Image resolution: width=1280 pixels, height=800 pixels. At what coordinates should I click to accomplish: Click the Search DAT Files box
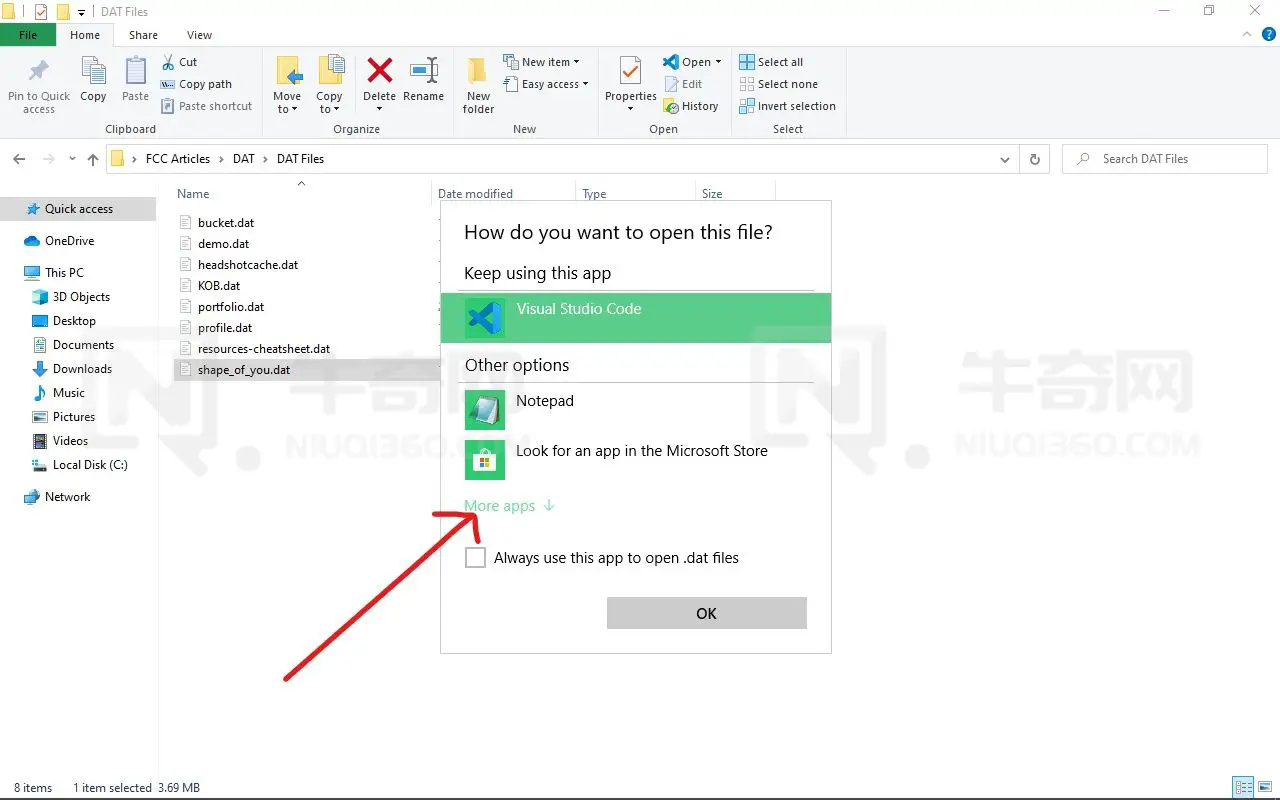[x=1165, y=159]
